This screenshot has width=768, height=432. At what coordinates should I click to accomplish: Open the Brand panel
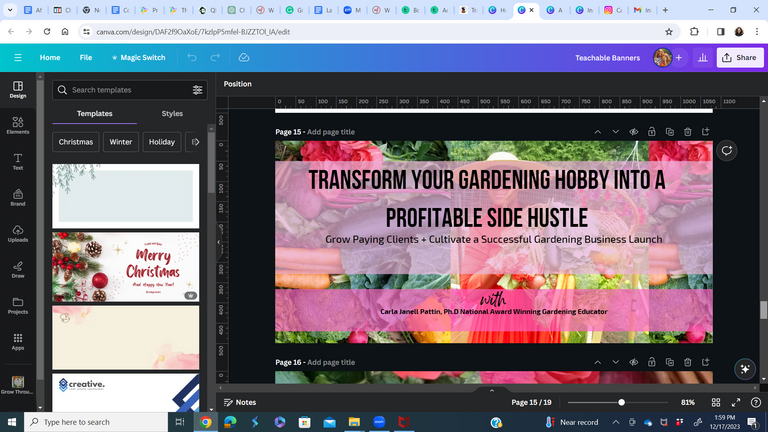pyautogui.click(x=18, y=197)
